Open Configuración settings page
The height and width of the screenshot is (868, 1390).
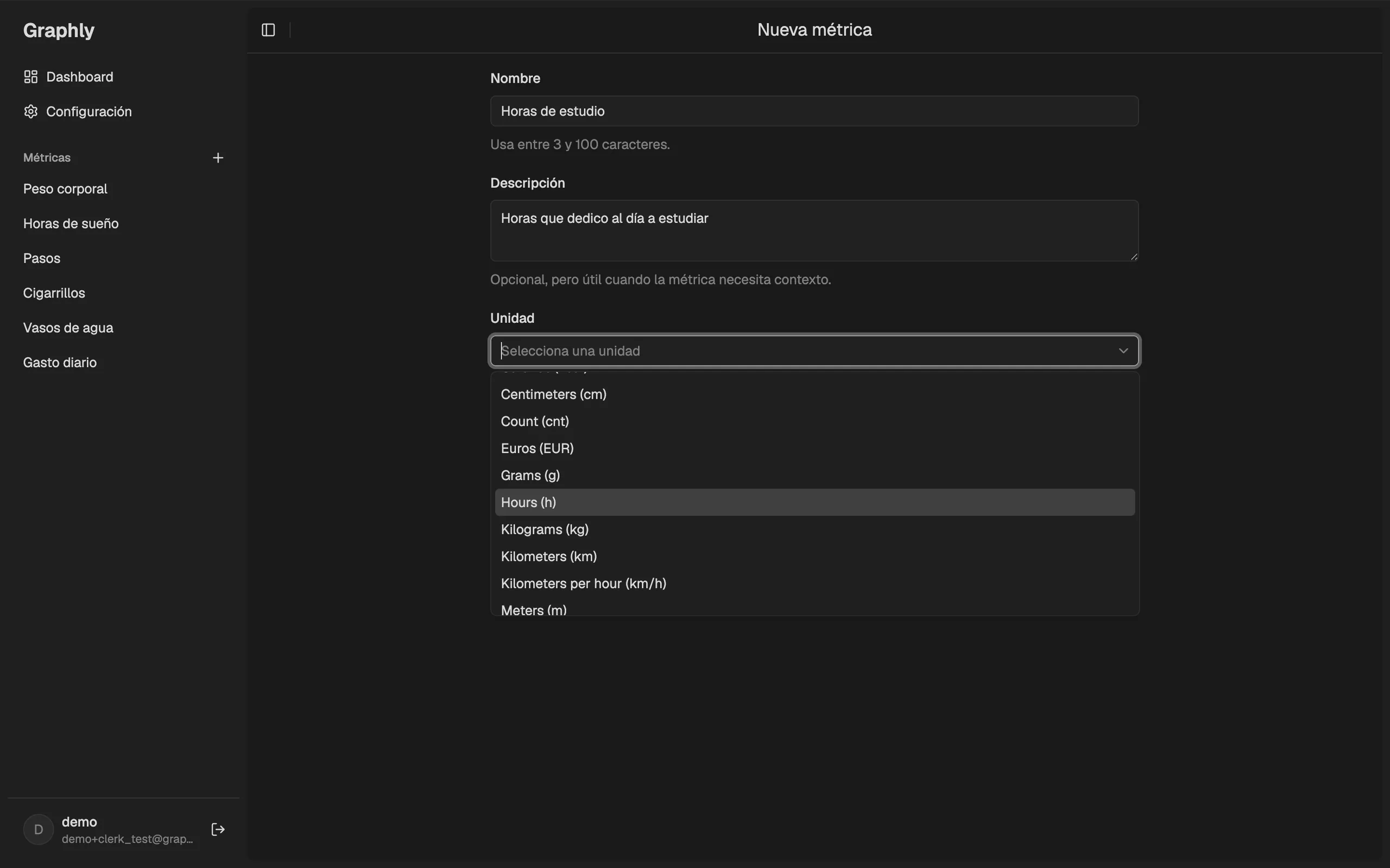point(124,111)
